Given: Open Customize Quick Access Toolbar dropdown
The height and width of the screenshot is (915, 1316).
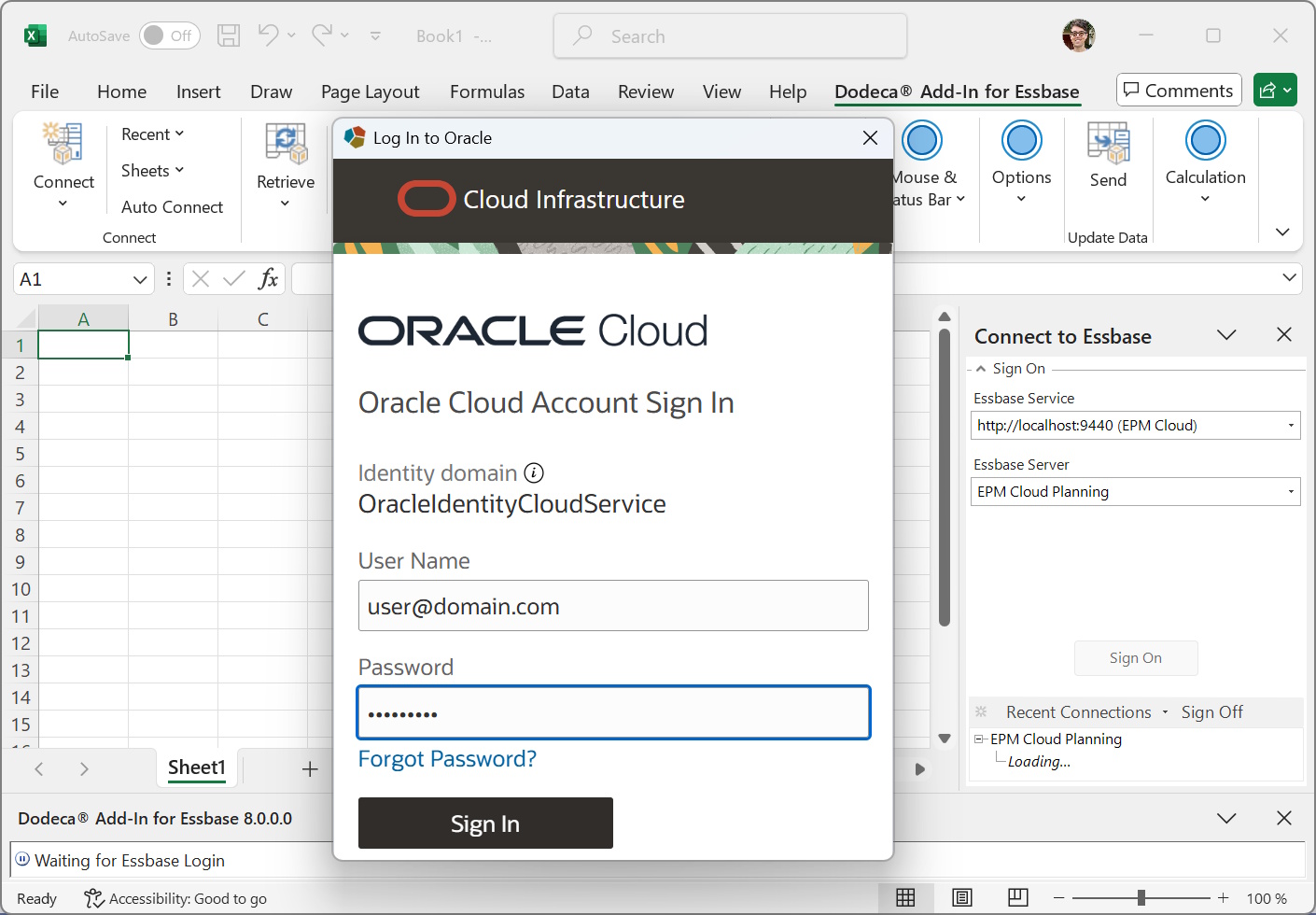Looking at the screenshot, I should [x=375, y=36].
